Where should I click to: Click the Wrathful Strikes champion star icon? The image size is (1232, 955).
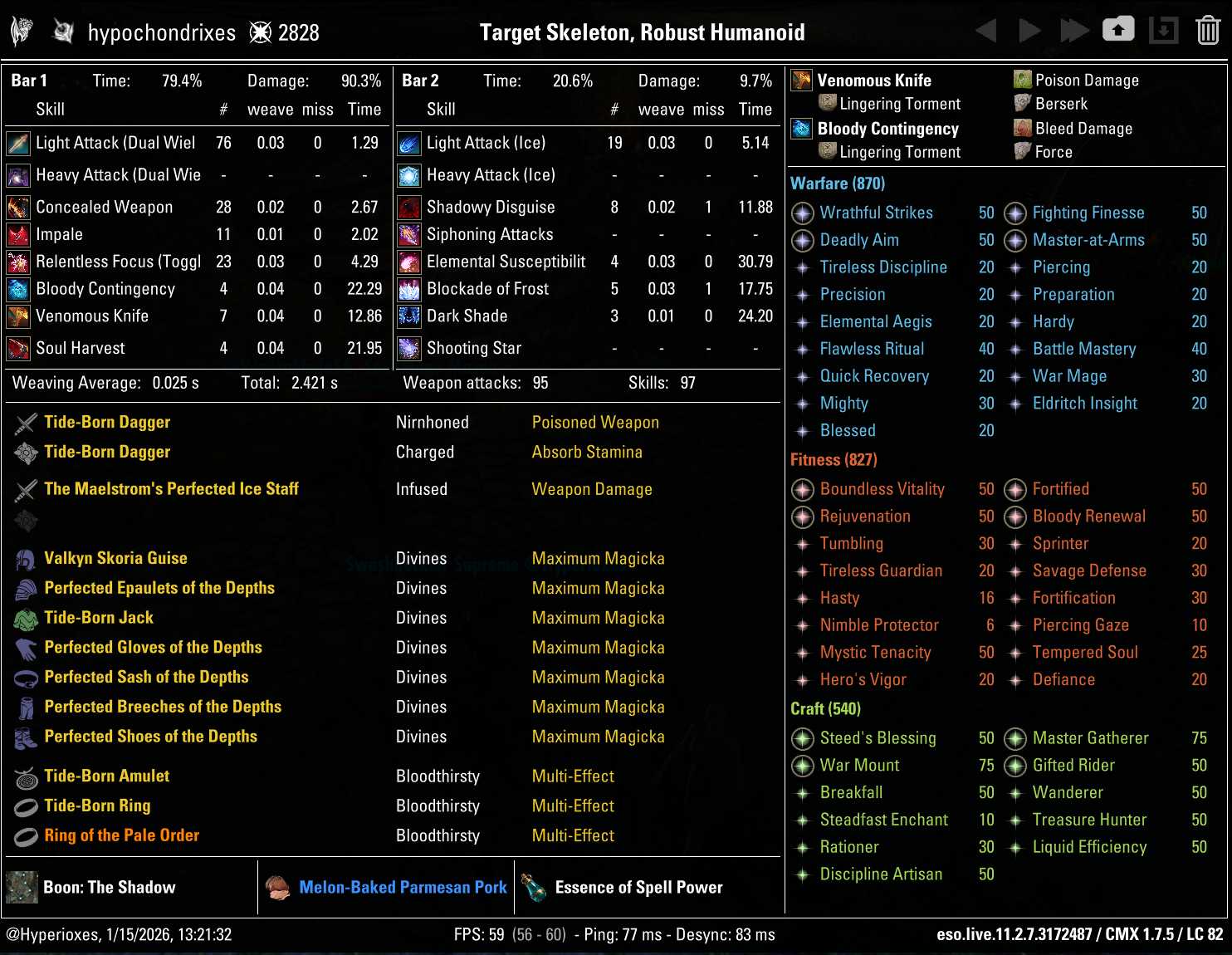(803, 213)
